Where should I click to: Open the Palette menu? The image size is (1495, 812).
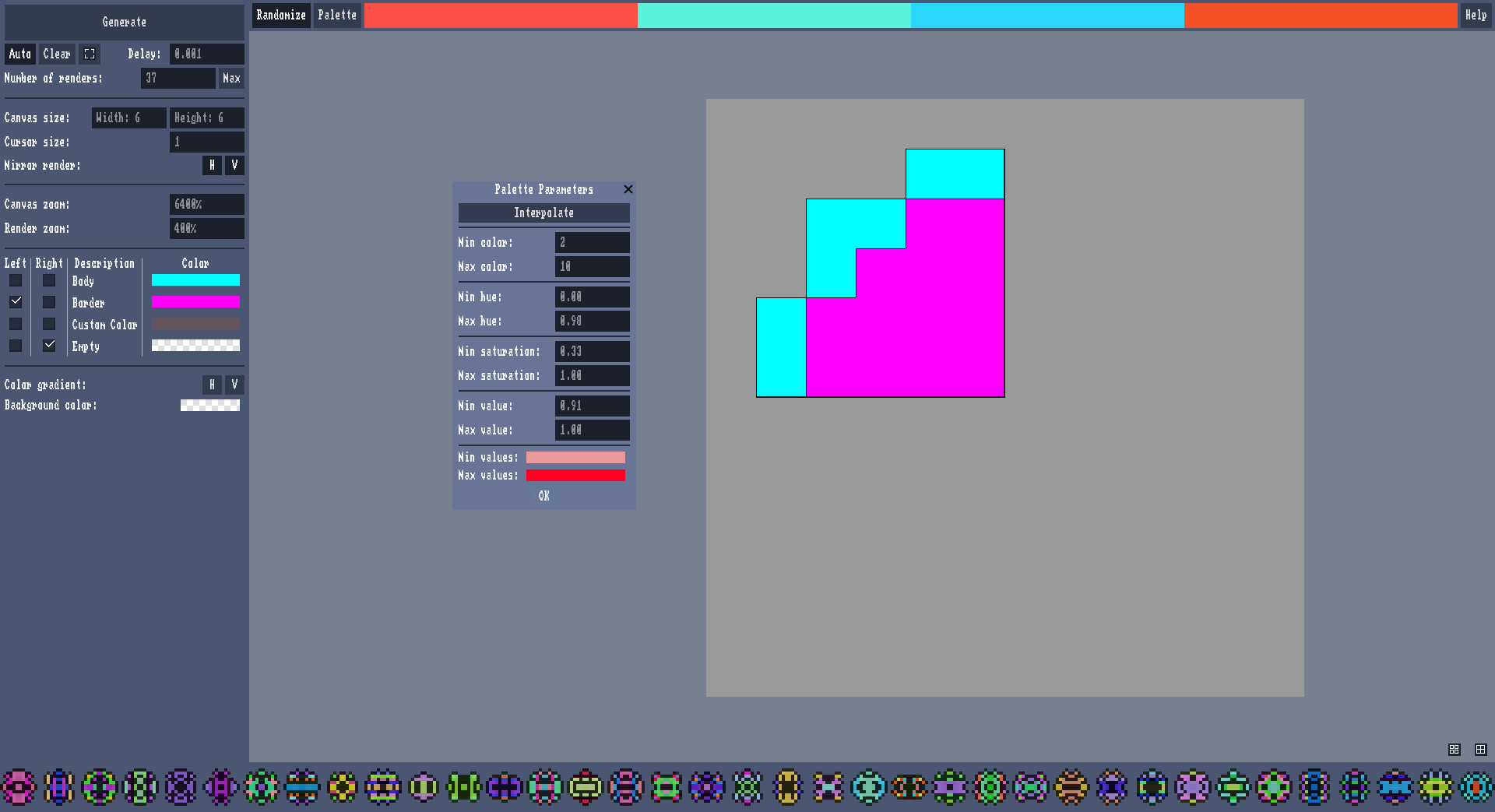click(337, 15)
